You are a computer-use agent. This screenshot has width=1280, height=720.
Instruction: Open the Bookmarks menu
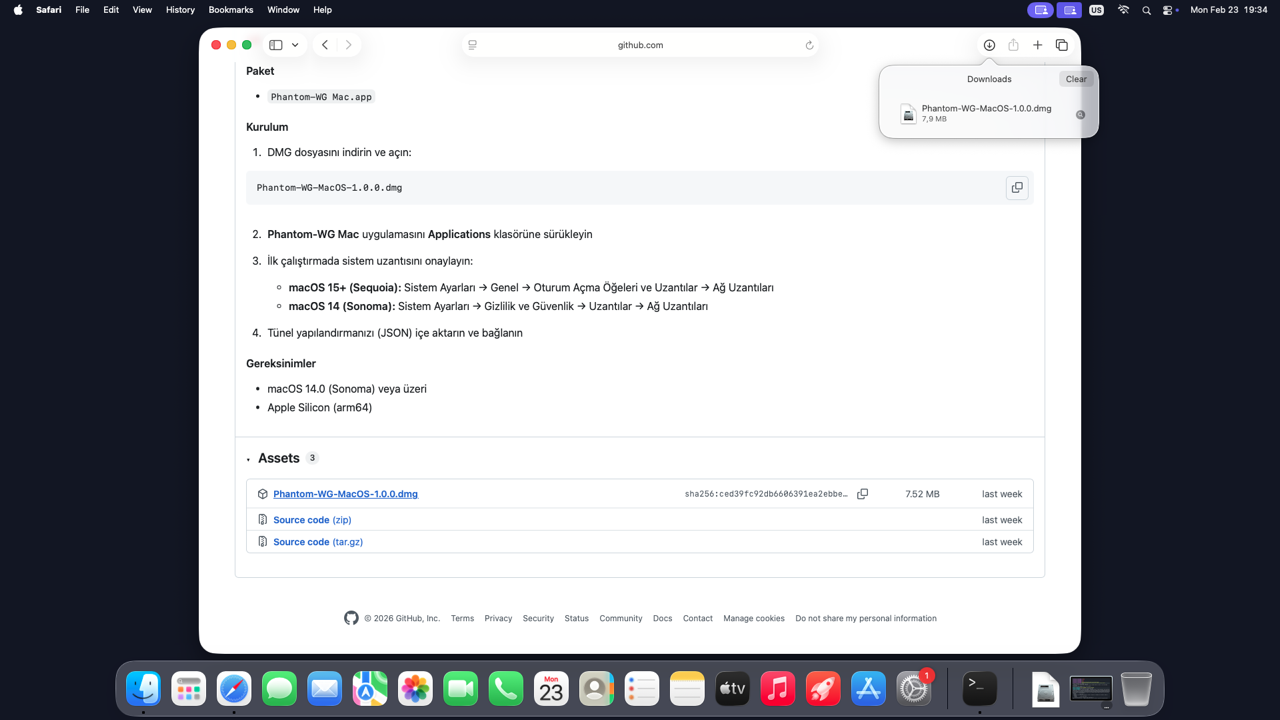230,10
